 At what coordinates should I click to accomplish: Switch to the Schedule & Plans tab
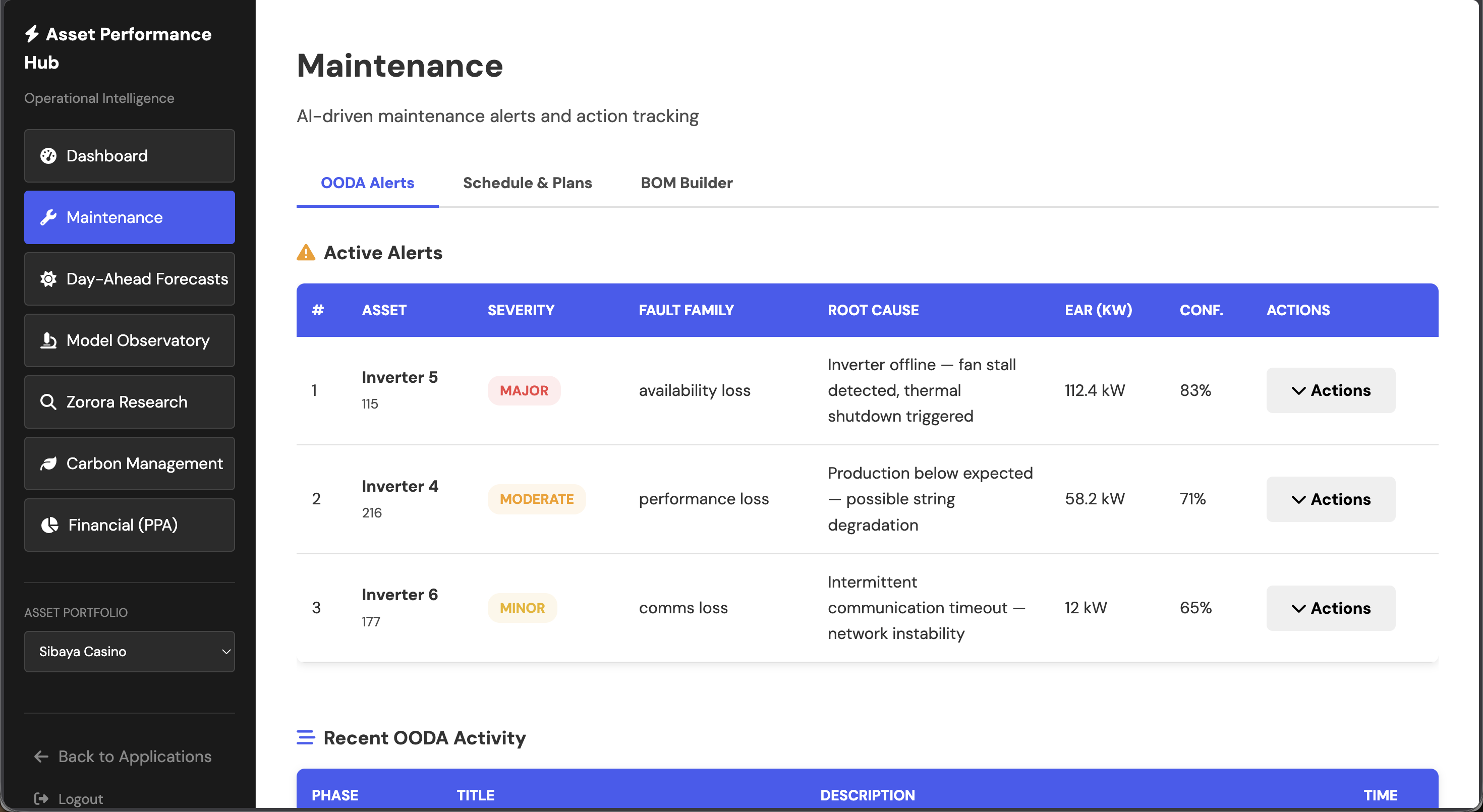pyautogui.click(x=527, y=183)
